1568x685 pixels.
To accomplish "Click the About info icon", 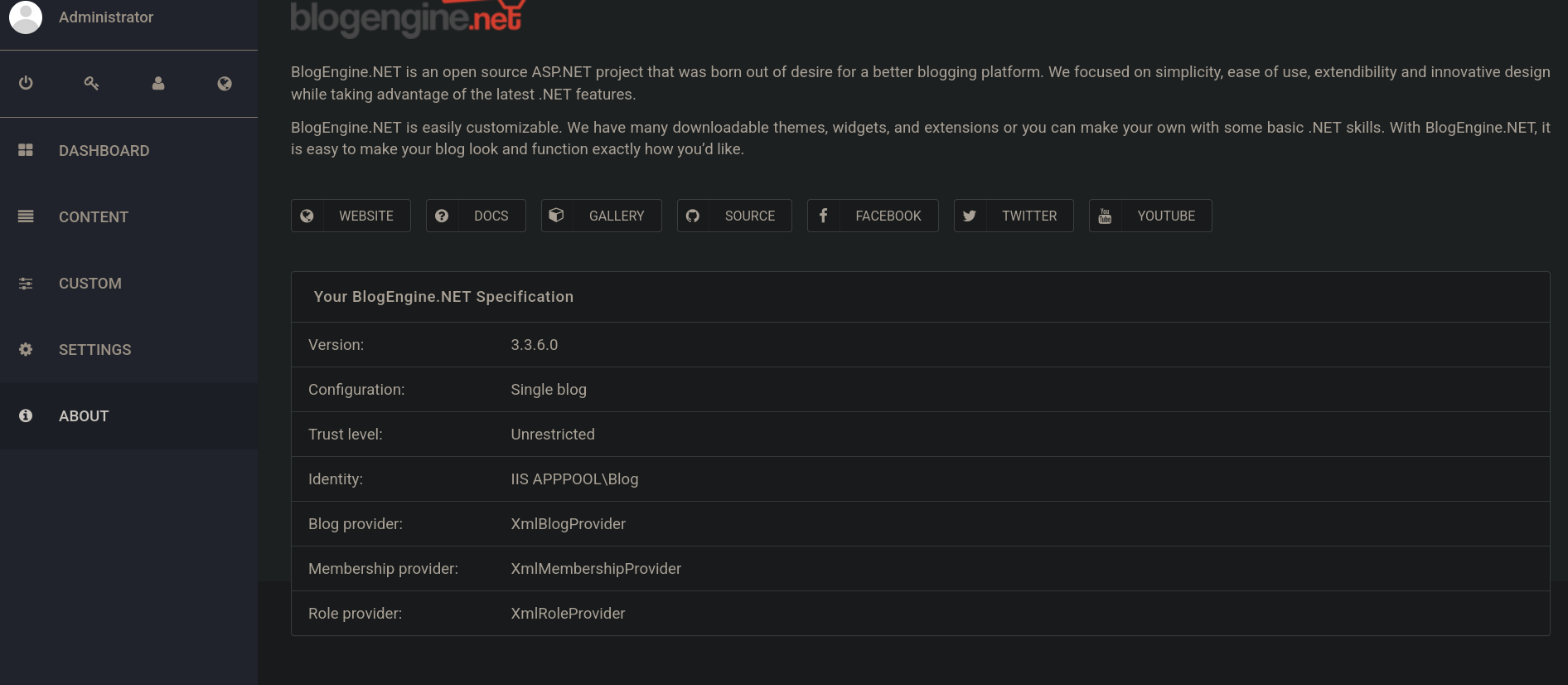I will pyautogui.click(x=26, y=415).
